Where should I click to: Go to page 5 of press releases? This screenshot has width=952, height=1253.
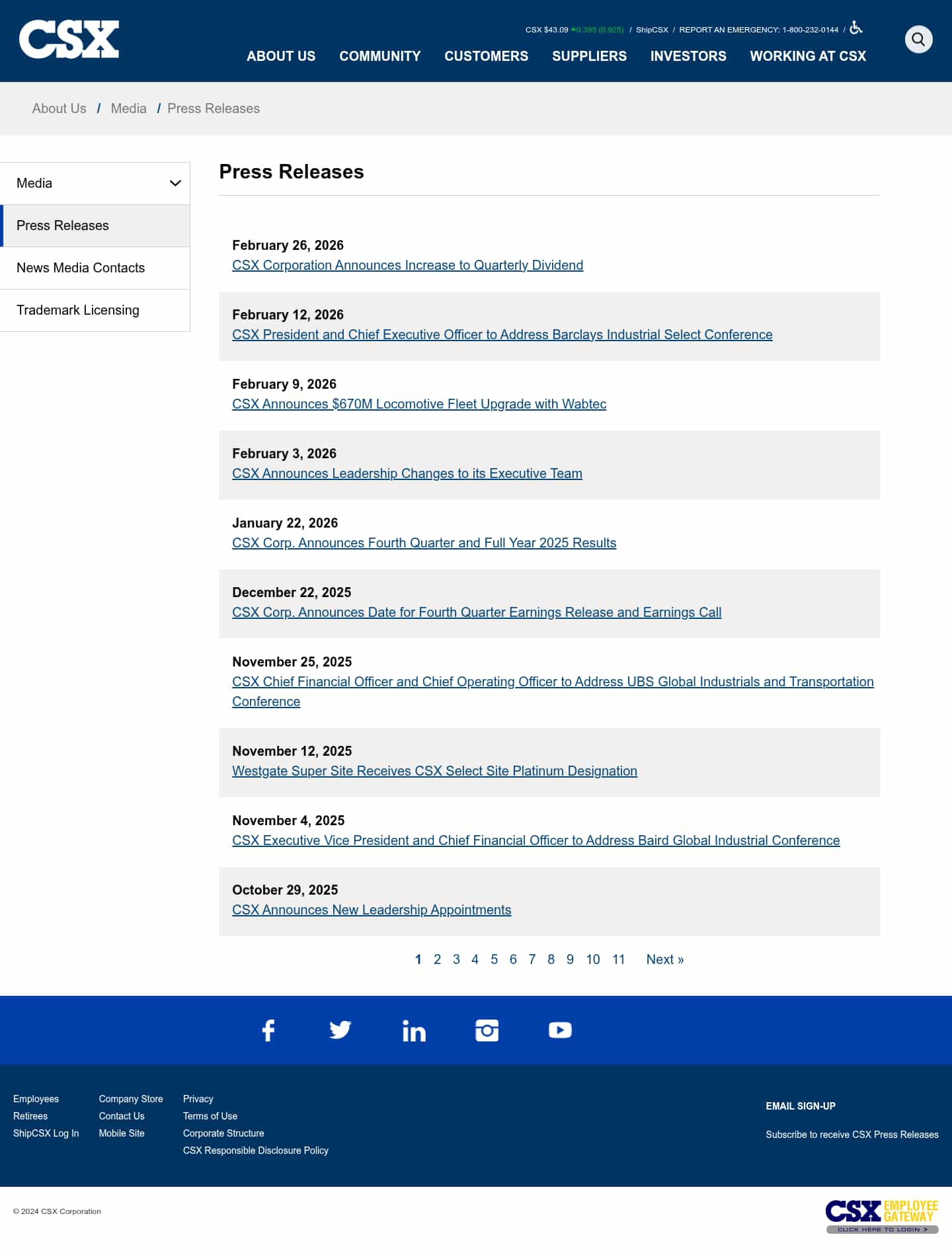[x=494, y=959]
